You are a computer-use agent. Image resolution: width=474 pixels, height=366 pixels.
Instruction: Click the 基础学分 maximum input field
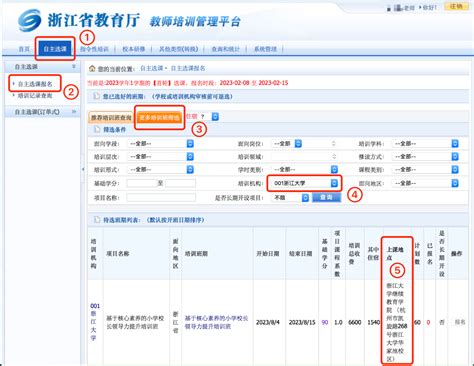(180, 183)
